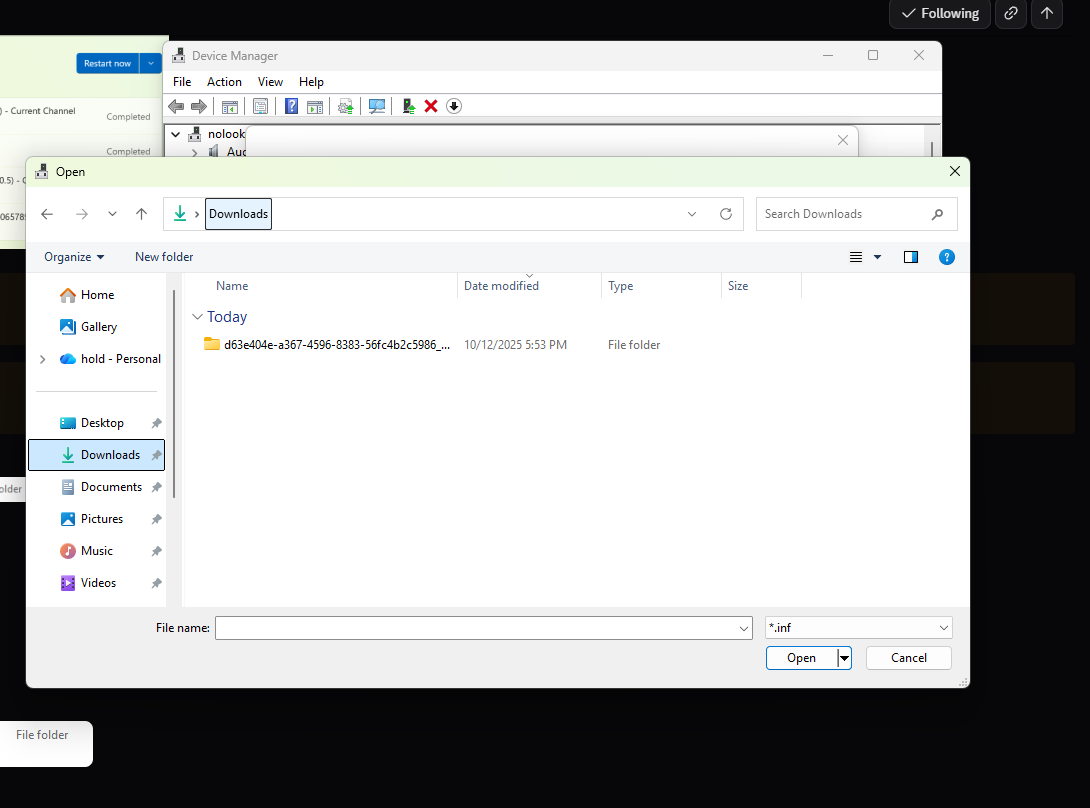Viewport: 1090px width, 808px height.
Task: Open the File name history dropdown
Action: 744,629
